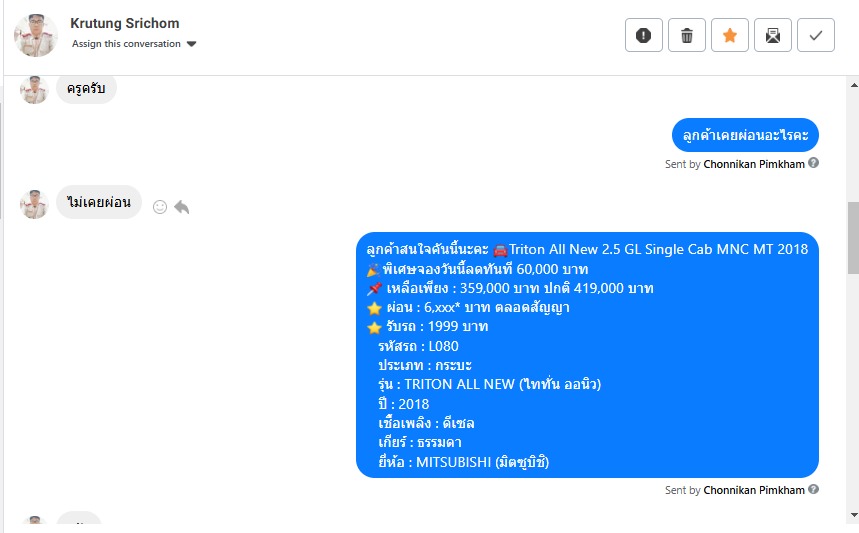Mark conversation done with checkmark button
The image size is (859, 533).
pos(816,35)
